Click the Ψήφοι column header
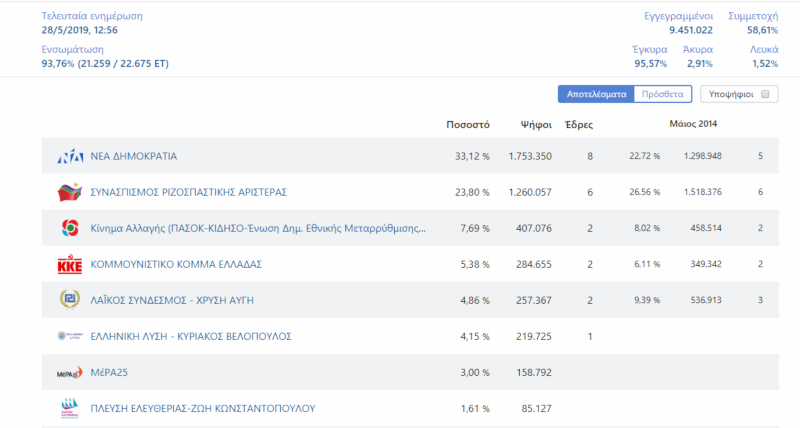Image resolution: width=800 pixels, height=428 pixels. [536, 124]
